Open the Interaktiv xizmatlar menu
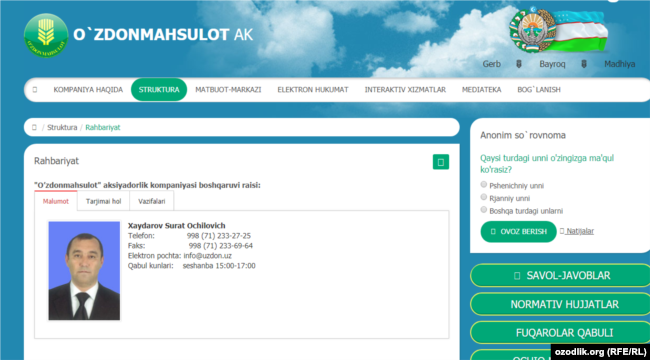Screen dimensions: 650x360 click(405, 90)
